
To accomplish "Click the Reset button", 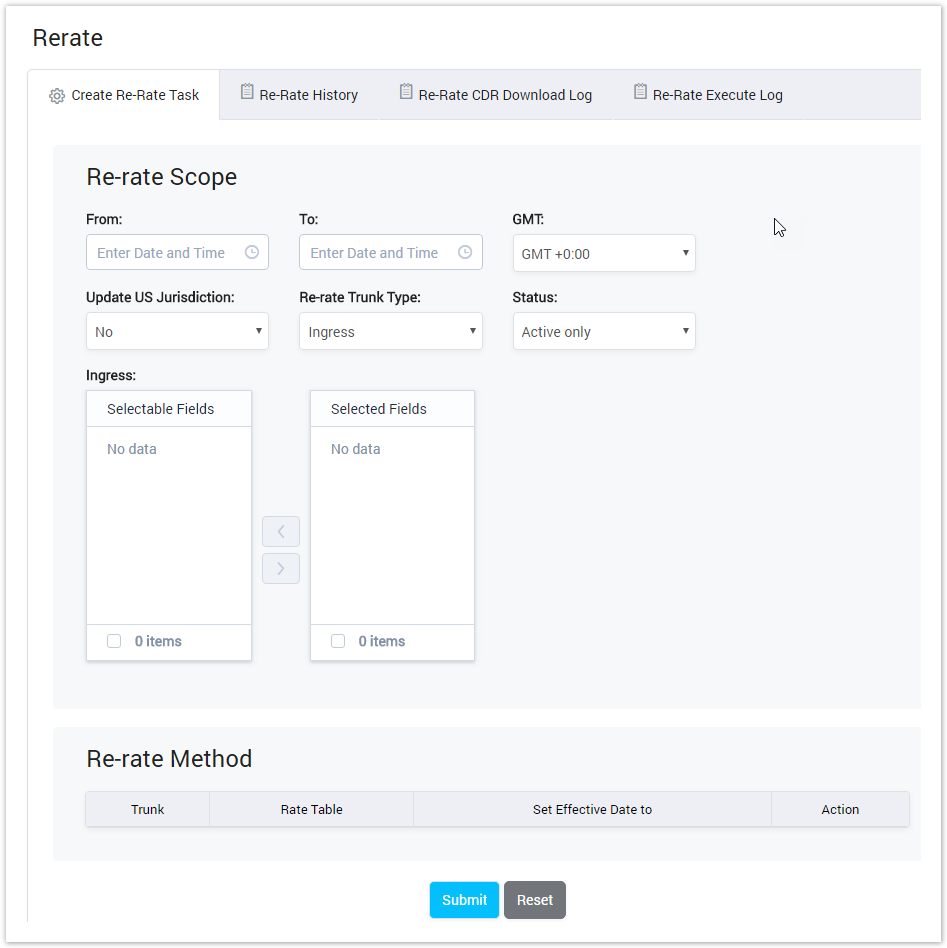I will click(x=534, y=900).
